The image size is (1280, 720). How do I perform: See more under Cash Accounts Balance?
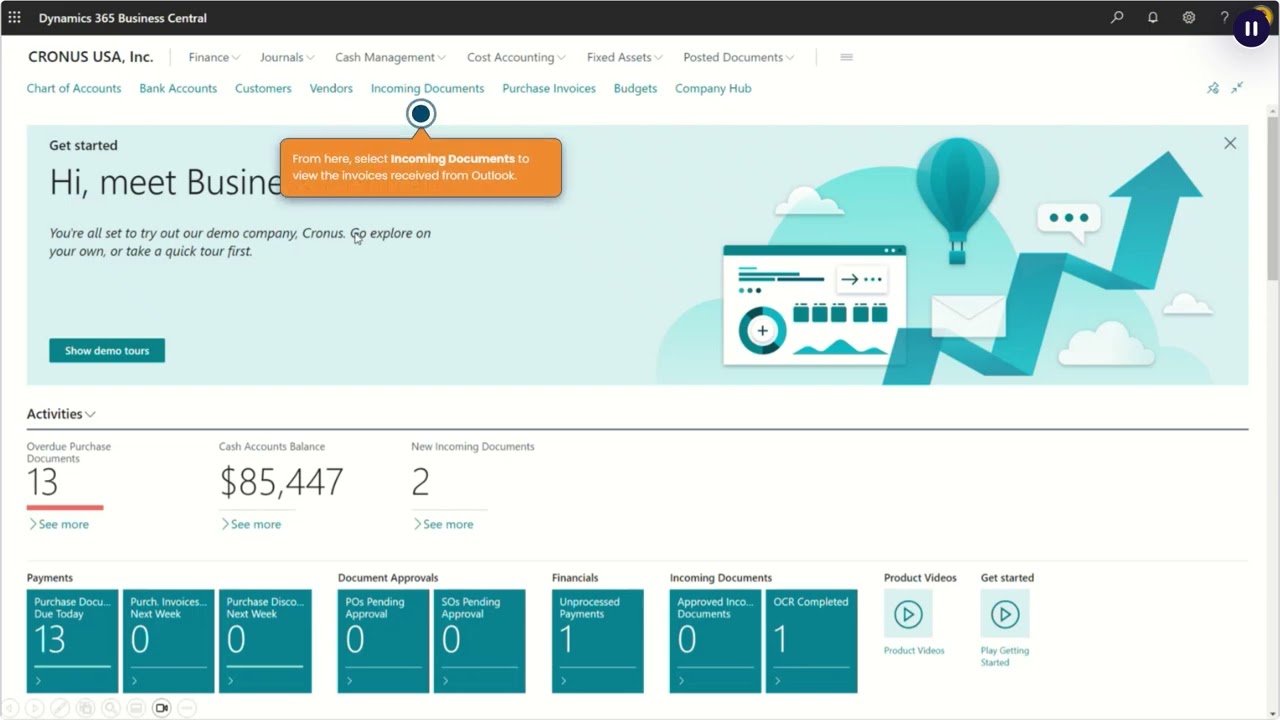(x=250, y=524)
